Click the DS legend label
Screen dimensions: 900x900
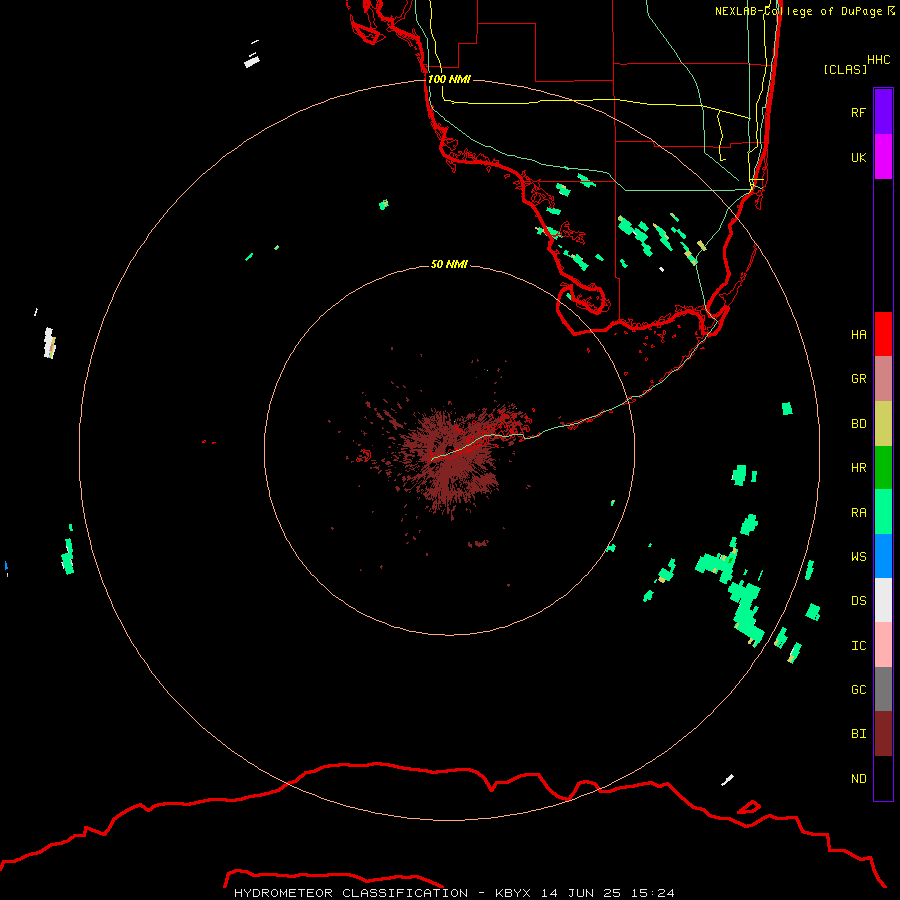pos(858,601)
